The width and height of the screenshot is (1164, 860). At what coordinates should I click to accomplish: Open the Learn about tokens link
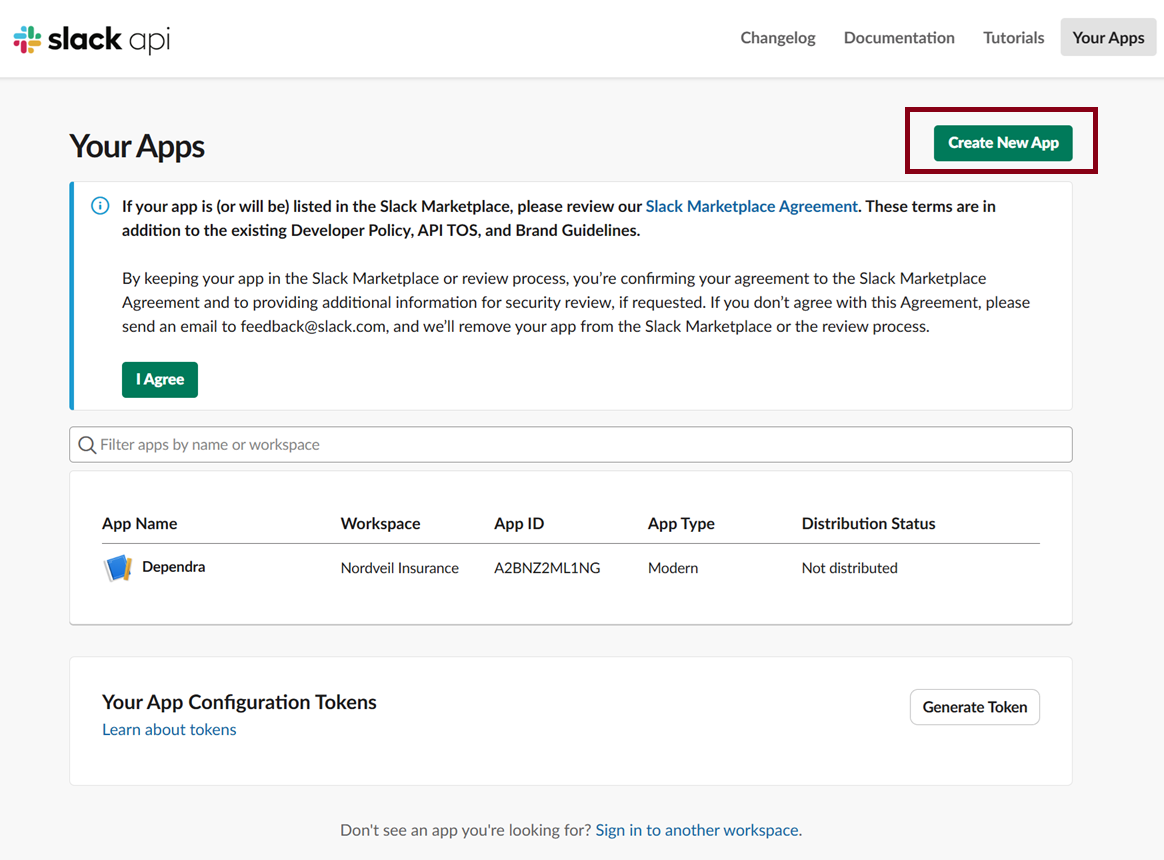[169, 729]
